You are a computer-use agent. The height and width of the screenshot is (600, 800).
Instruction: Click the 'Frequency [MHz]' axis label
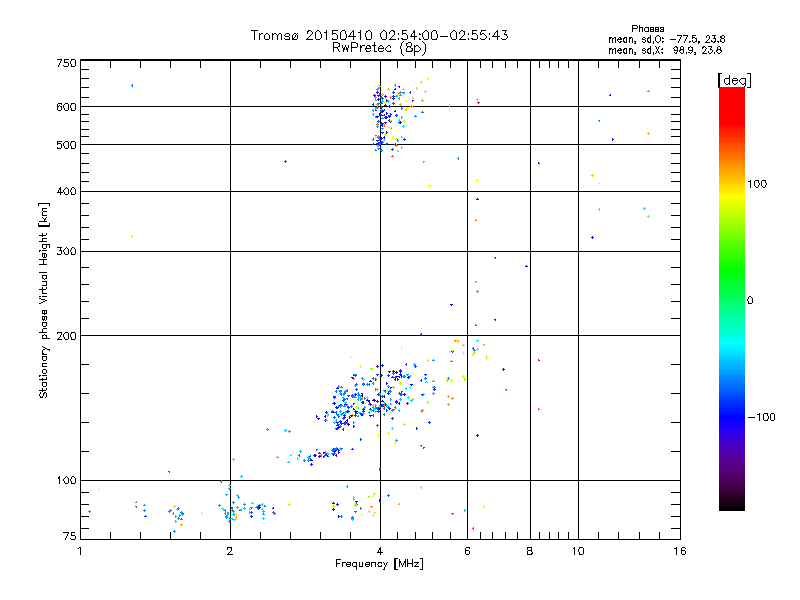tap(379, 564)
